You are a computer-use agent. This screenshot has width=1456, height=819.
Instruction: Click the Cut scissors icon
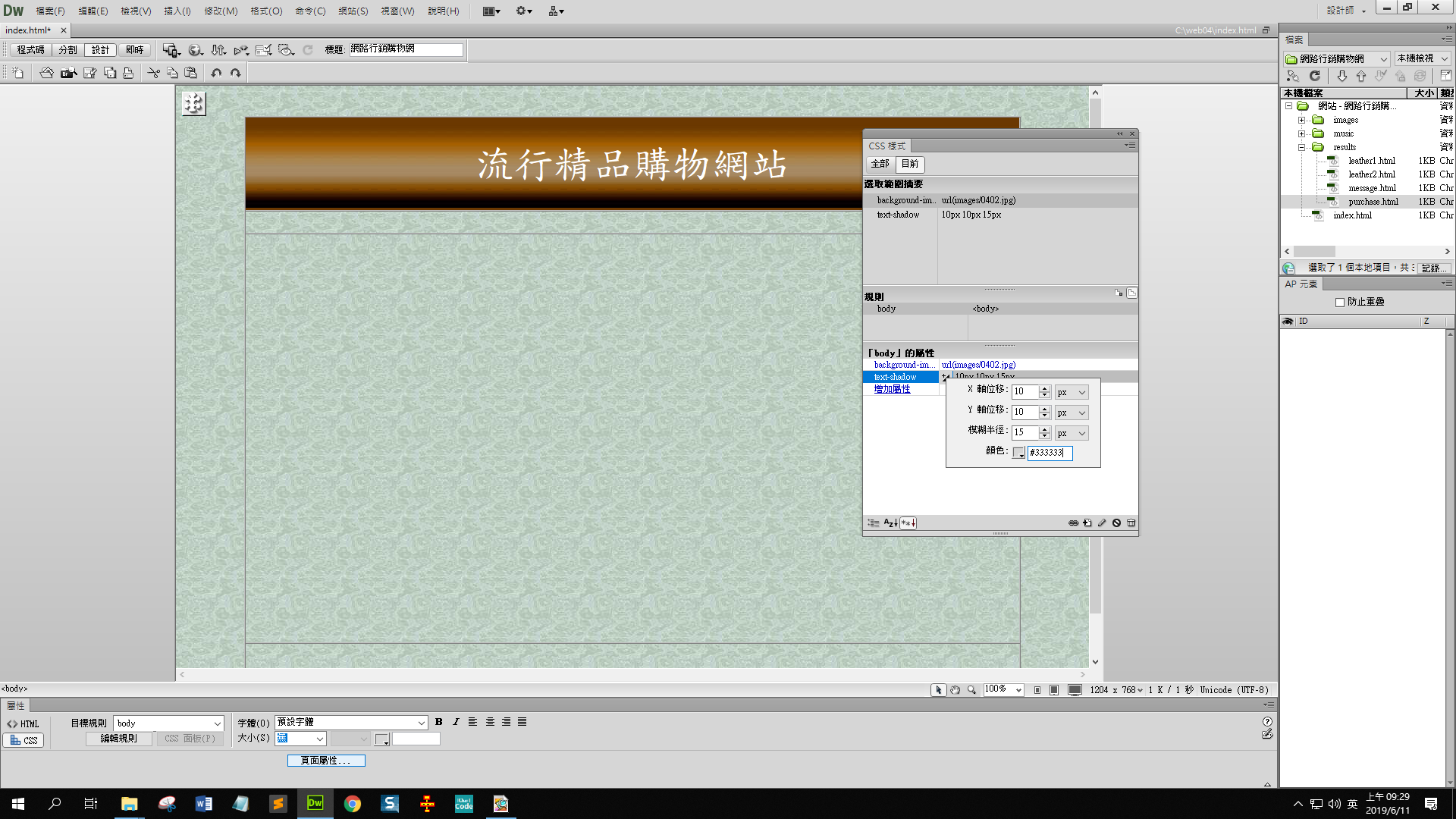pyautogui.click(x=153, y=73)
